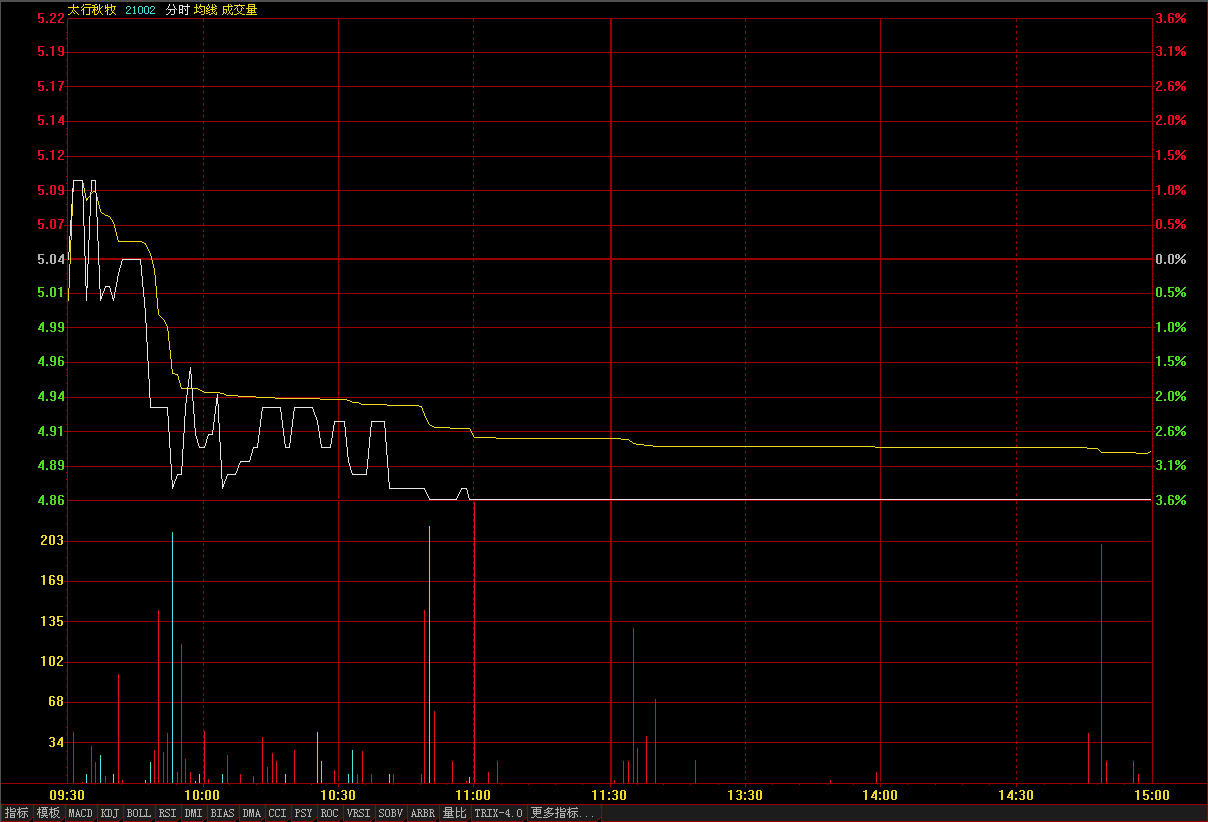Viewport: 1208px width, 822px height.
Task: Switch to BOLL indicator
Action: 139,813
